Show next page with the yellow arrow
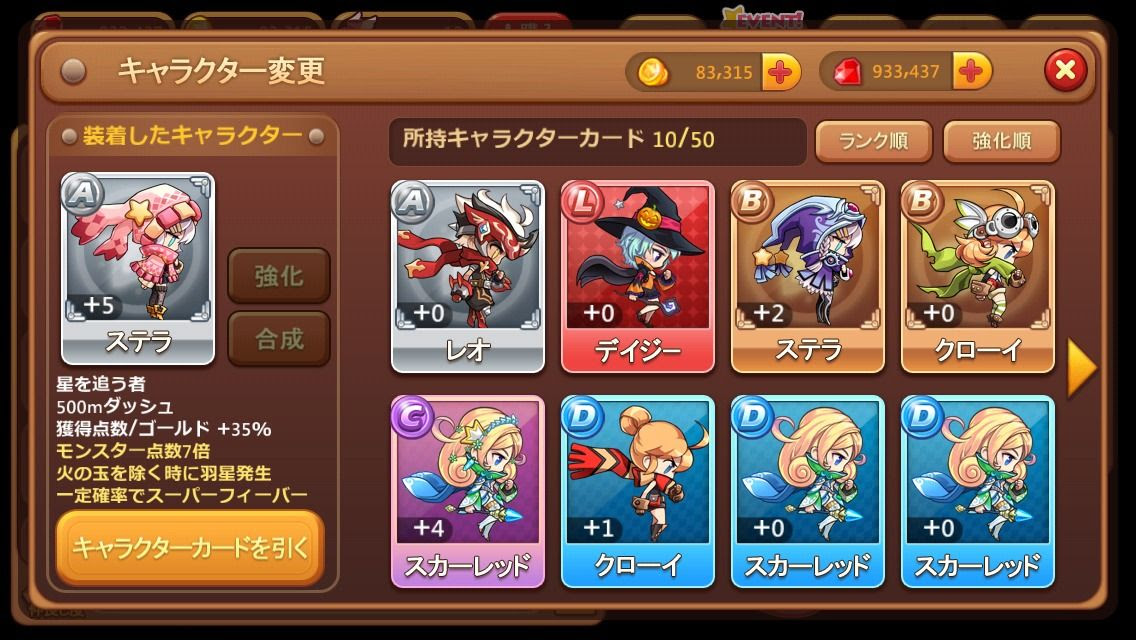 pos(1082,368)
